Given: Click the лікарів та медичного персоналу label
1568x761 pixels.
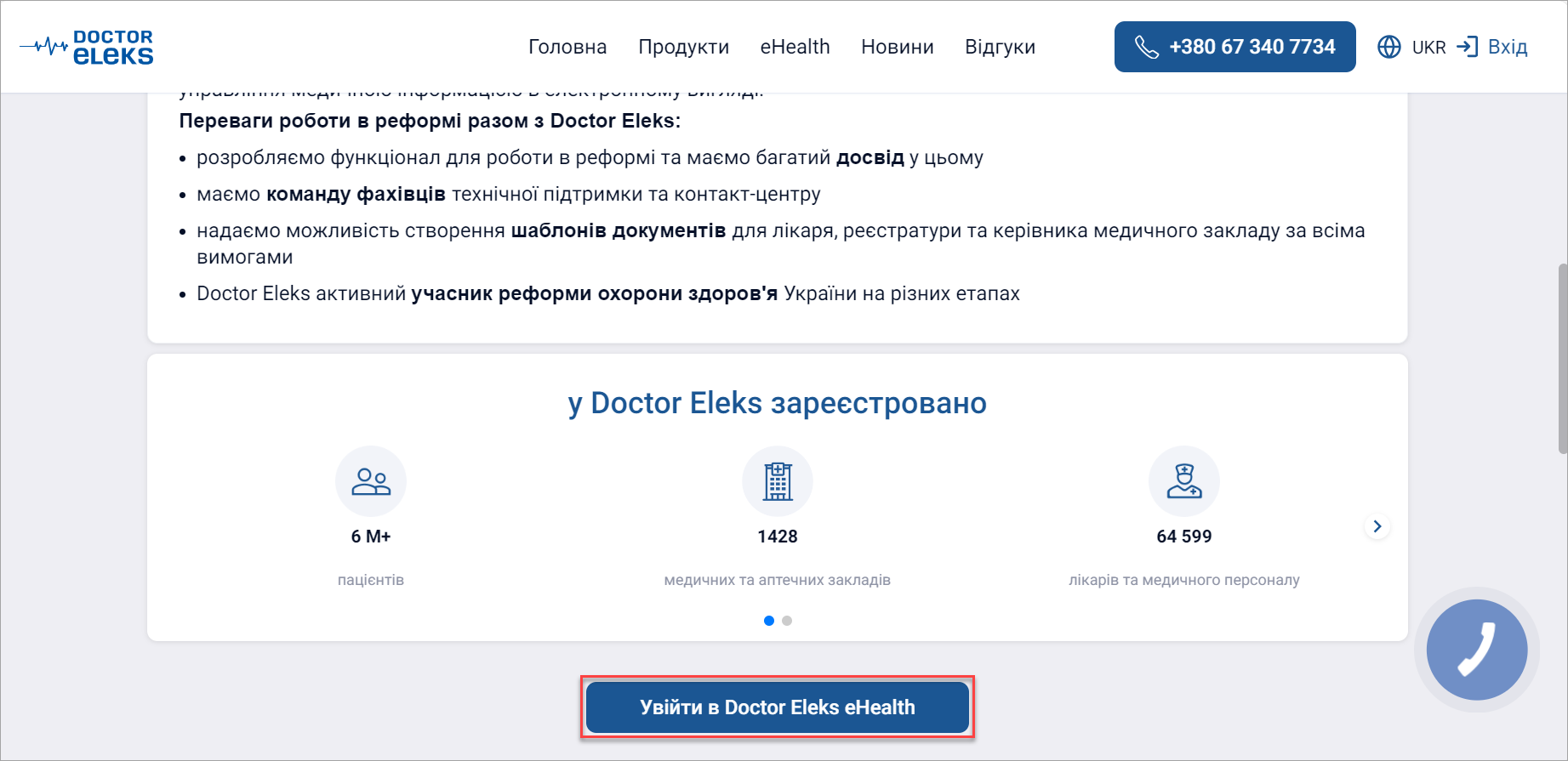Looking at the screenshot, I should click(x=1184, y=580).
